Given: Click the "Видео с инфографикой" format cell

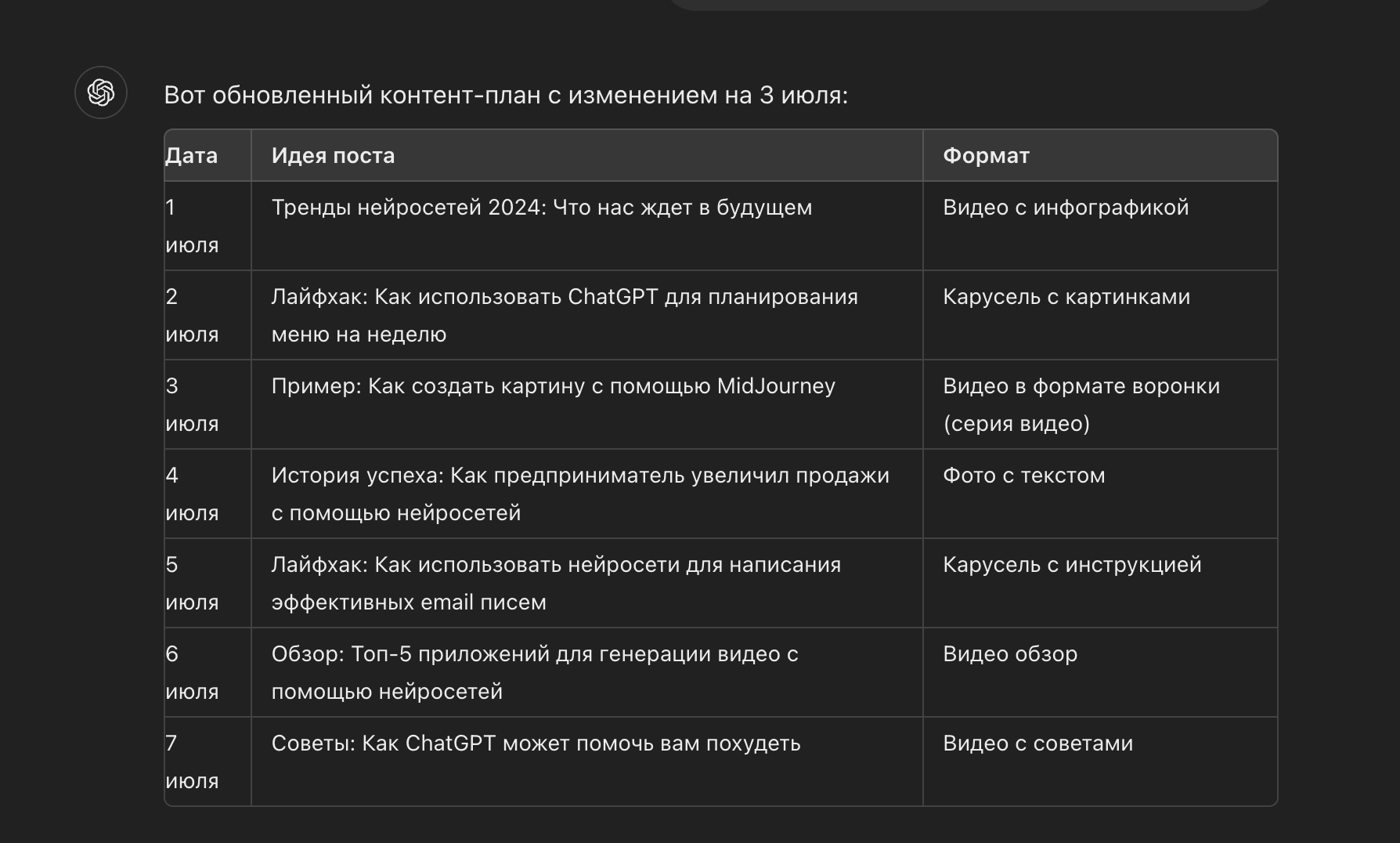Looking at the screenshot, I should tap(1100, 226).
